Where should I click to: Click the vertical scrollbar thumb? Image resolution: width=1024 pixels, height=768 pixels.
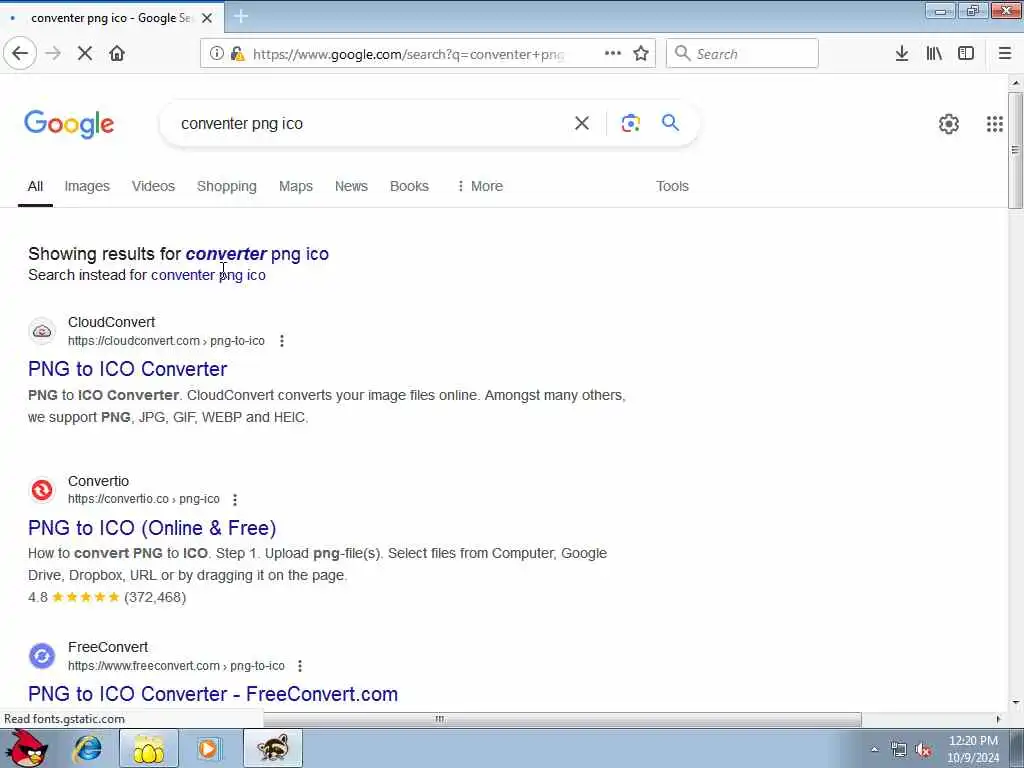click(1015, 150)
